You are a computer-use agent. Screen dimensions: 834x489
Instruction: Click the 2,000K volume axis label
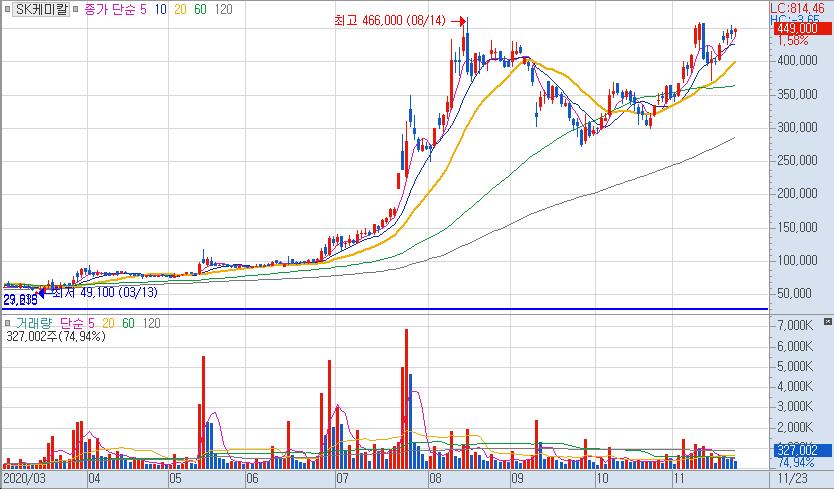795,427
